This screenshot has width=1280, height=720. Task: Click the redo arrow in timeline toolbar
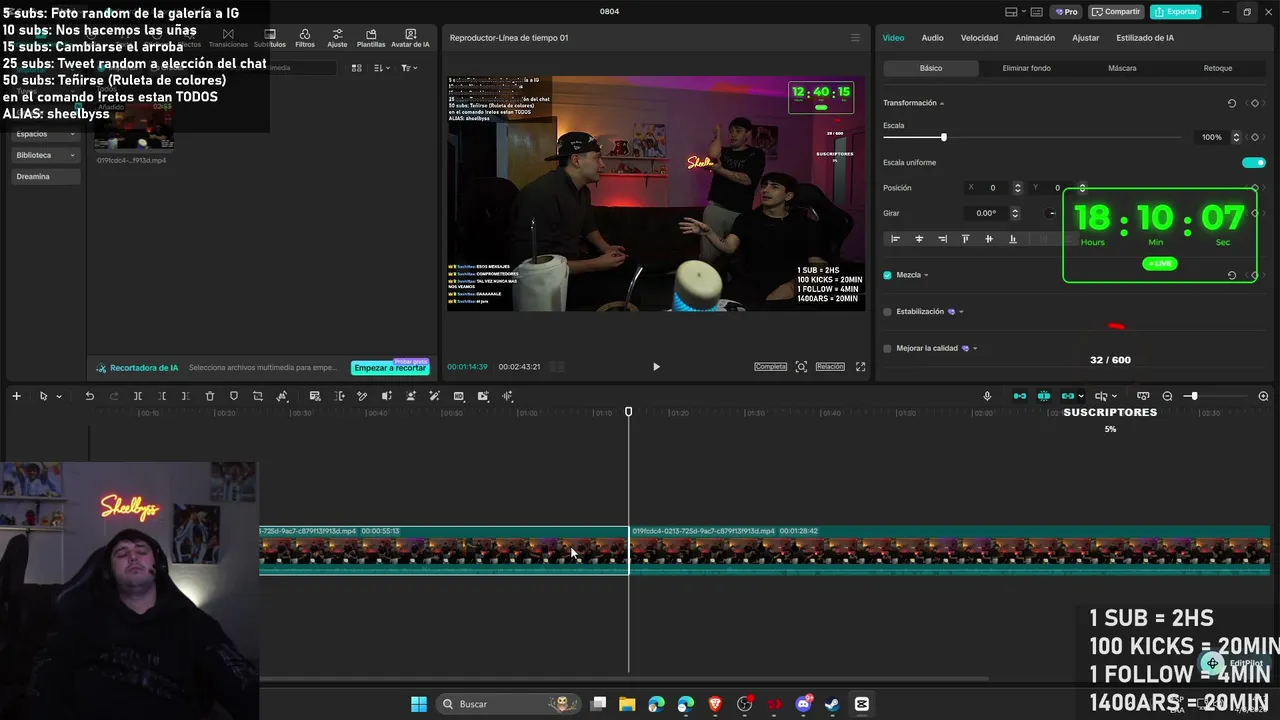(x=113, y=396)
